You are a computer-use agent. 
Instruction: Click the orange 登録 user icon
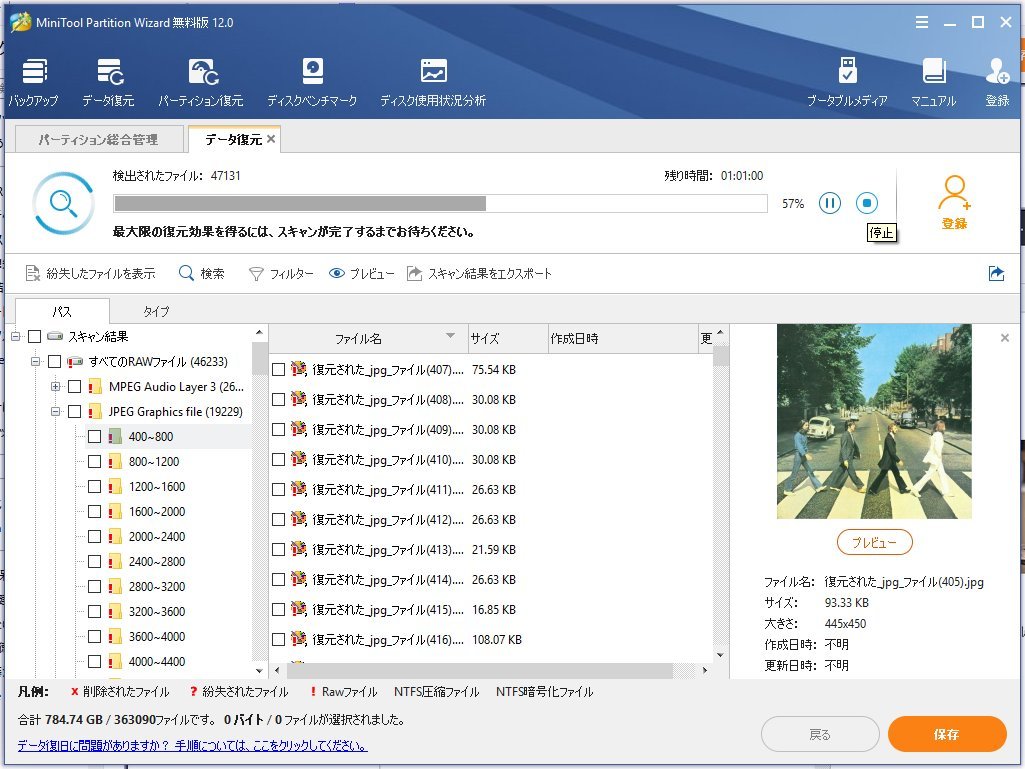954,202
